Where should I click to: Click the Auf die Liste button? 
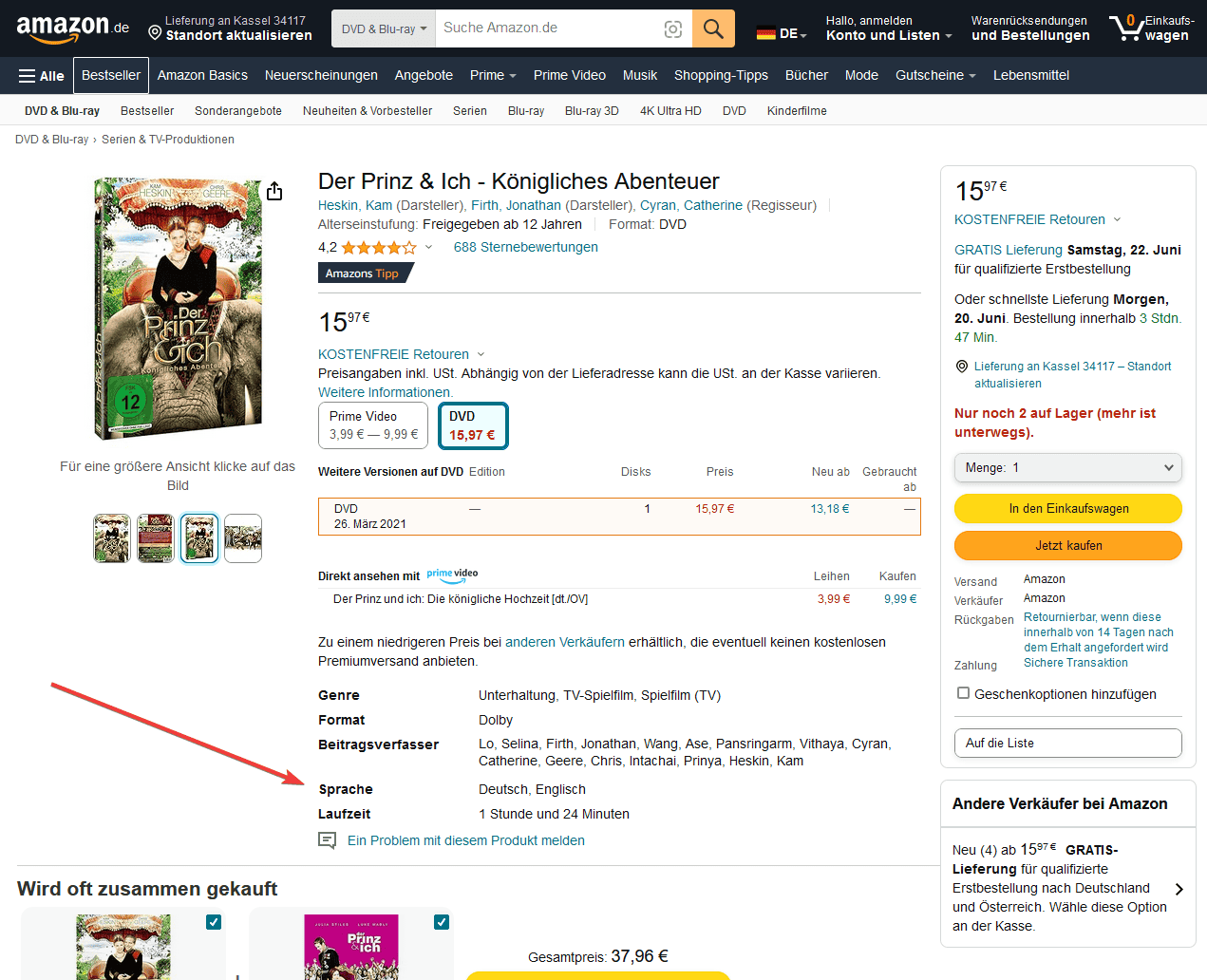[x=1068, y=744]
